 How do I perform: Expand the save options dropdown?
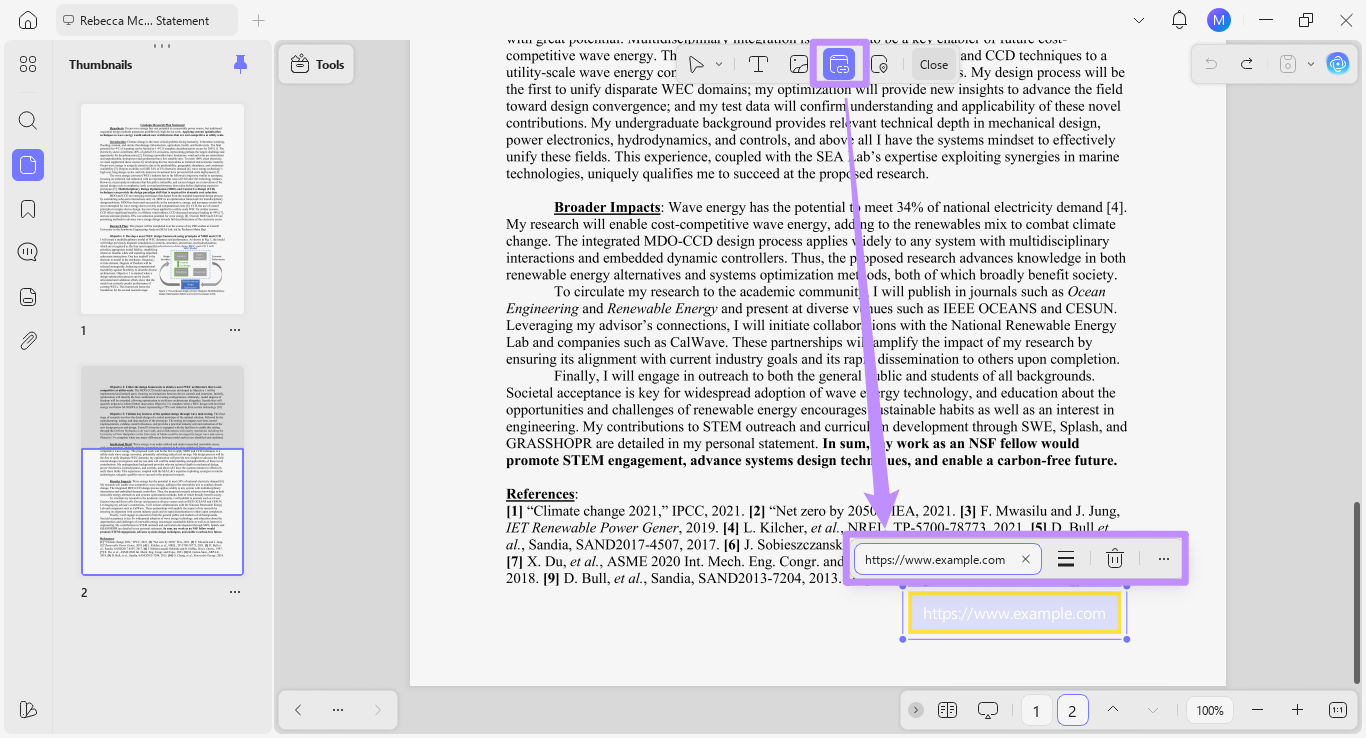[x=1311, y=64]
